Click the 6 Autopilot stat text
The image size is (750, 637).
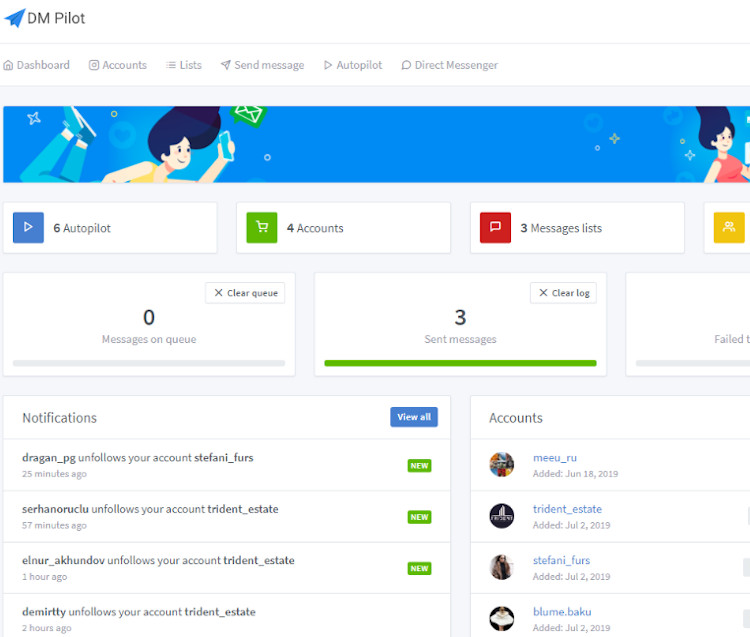pyautogui.click(x=82, y=228)
